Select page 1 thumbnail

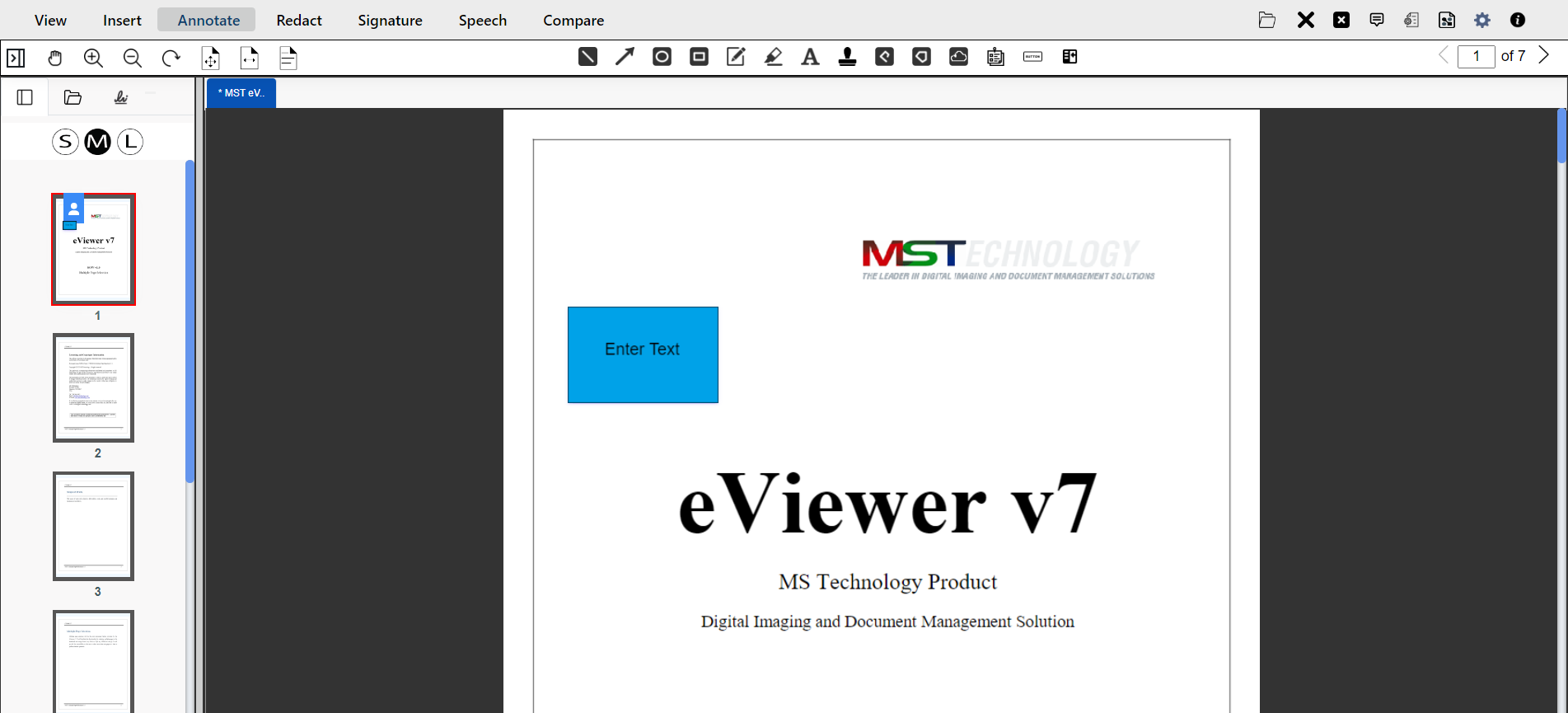point(93,250)
